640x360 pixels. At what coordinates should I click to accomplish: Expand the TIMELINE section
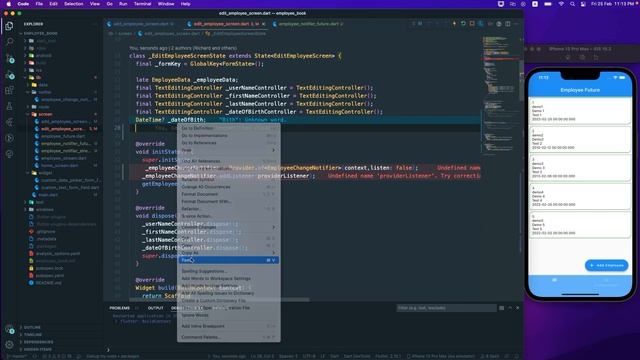[33, 335]
